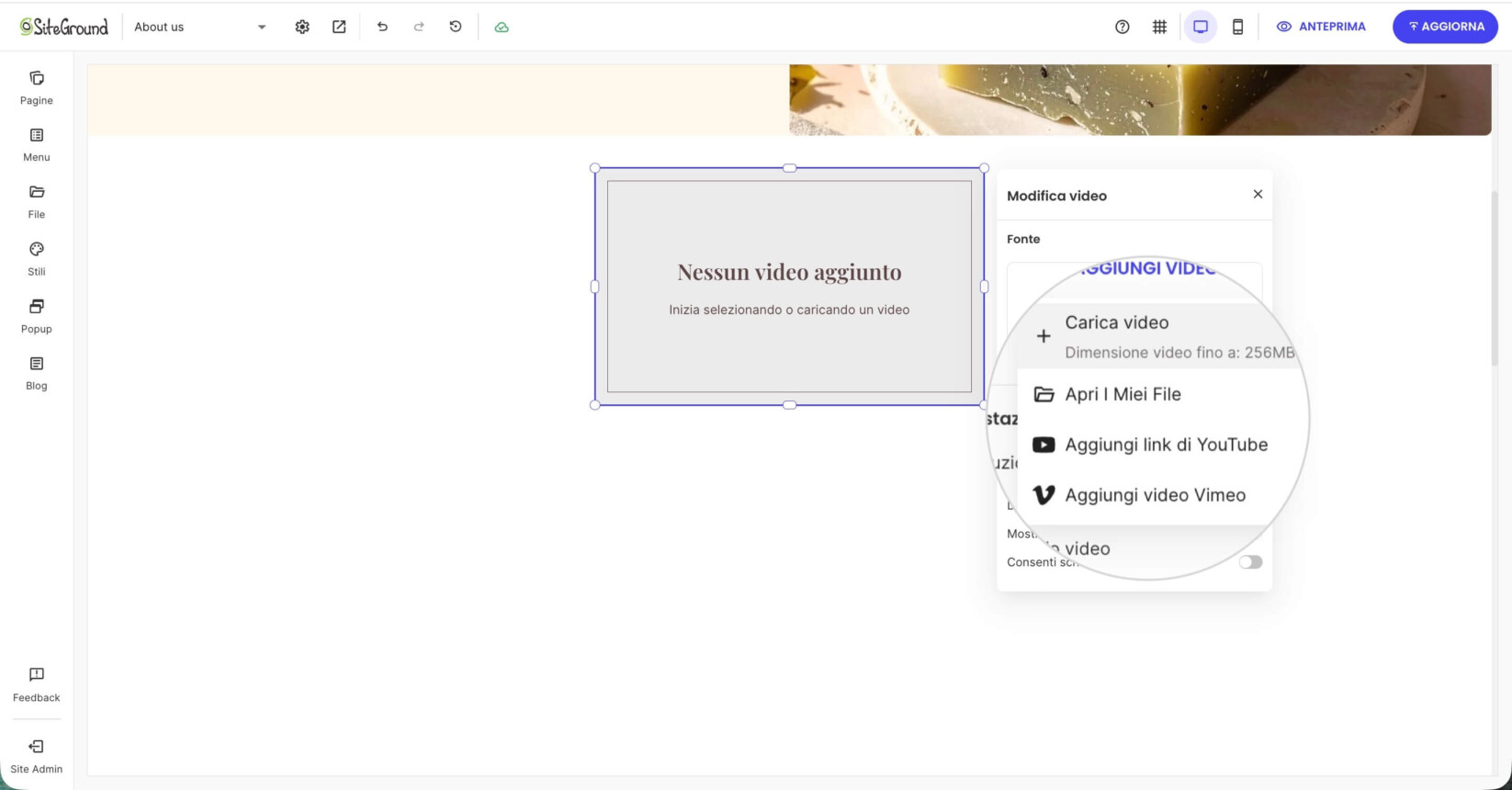Image resolution: width=1512 pixels, height=790 pixels.
Task: Click the 'Fonte' label in video panel
Action: [1023, 239]
